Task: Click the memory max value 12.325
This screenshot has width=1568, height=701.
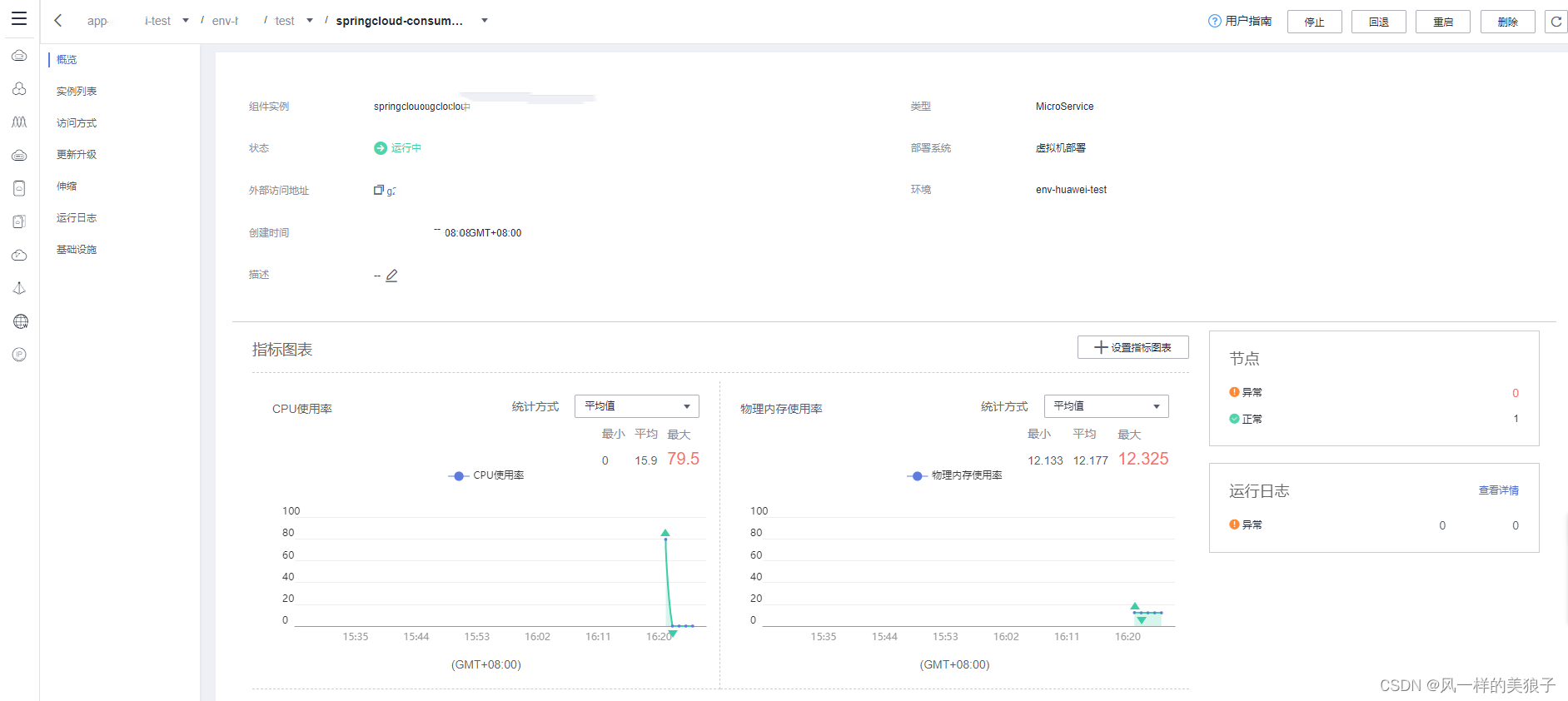Action: tap(1143, 459)
